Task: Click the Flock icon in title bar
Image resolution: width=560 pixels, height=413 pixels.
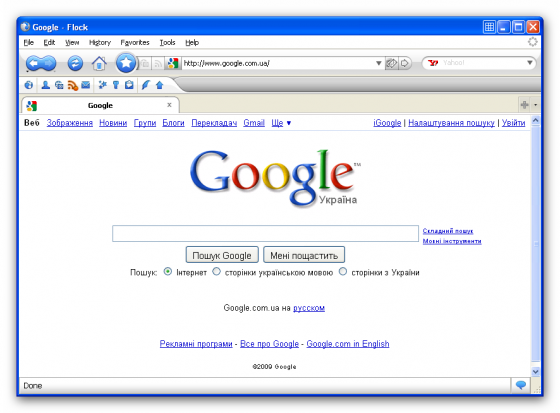Action: (25, 27)
